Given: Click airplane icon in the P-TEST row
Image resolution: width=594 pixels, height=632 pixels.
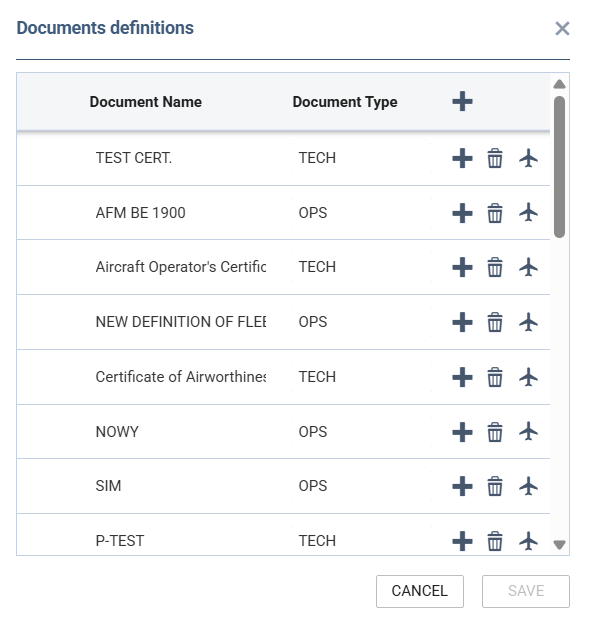Looking at the screenshot, I should (528, 541).
